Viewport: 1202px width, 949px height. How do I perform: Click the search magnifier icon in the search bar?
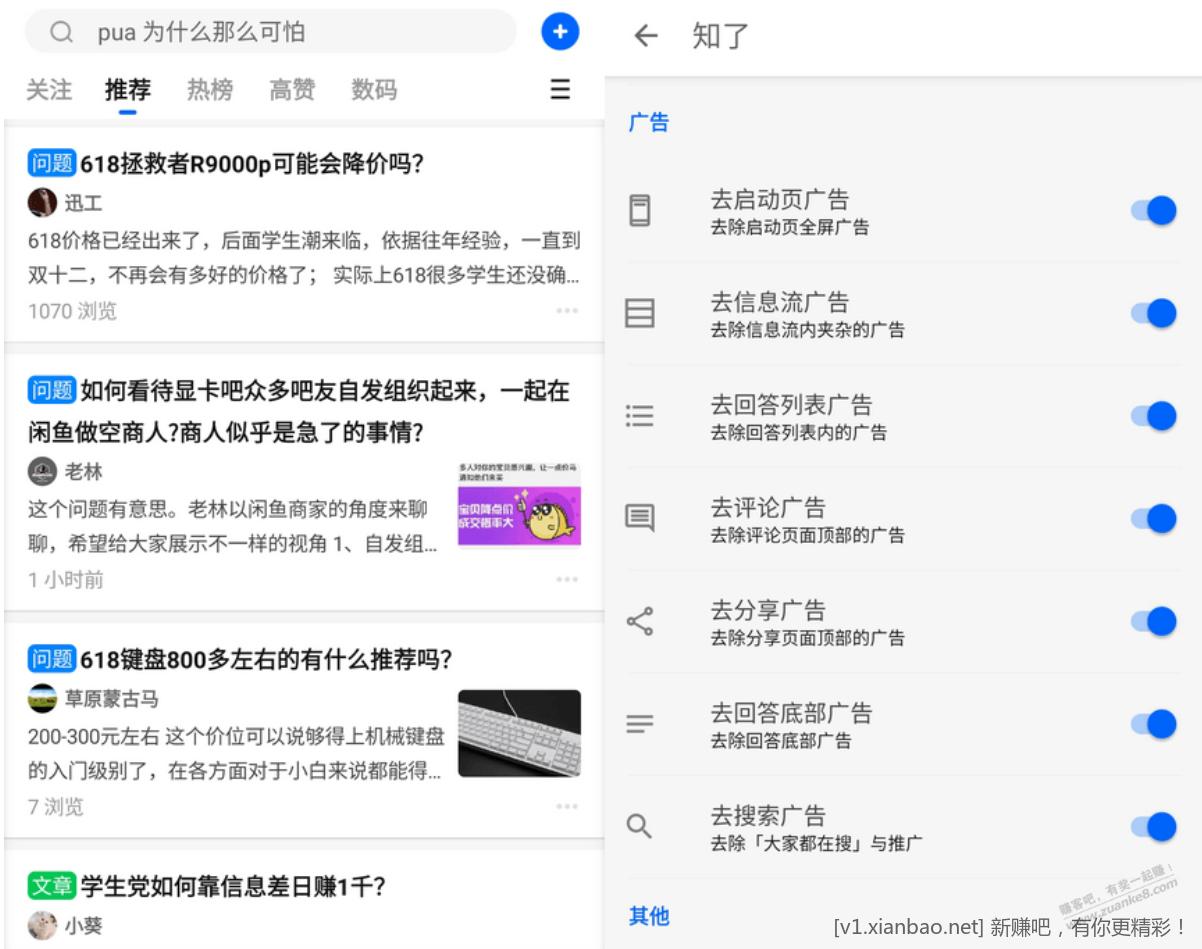pyautogui.click(x=62, y=33)
